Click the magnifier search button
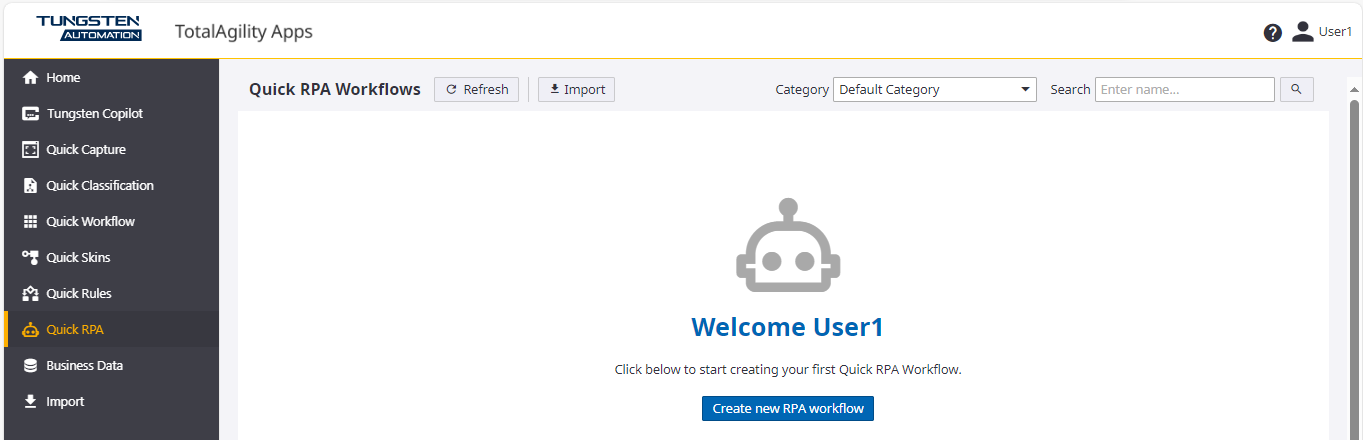1363x440 pixels. pos(1296,90)
